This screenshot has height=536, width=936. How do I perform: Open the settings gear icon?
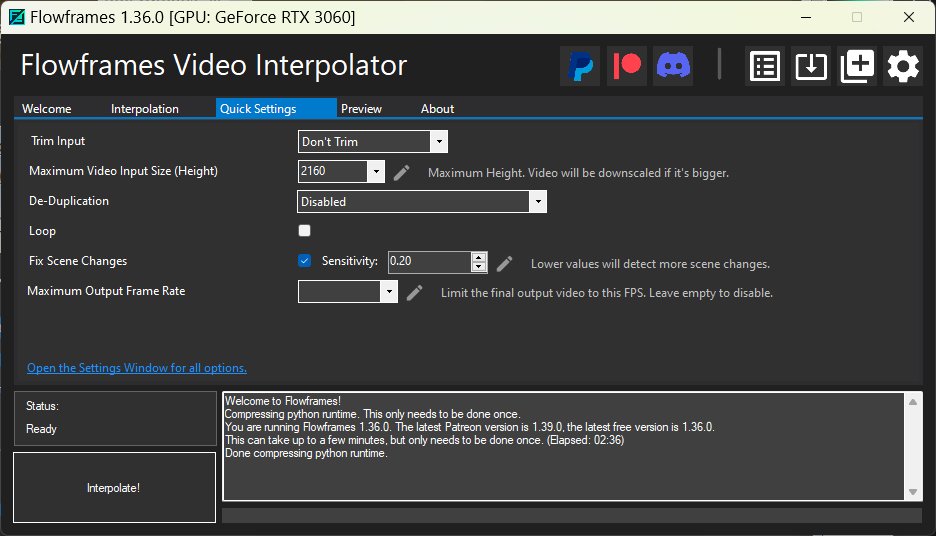(x=903, y=66)
